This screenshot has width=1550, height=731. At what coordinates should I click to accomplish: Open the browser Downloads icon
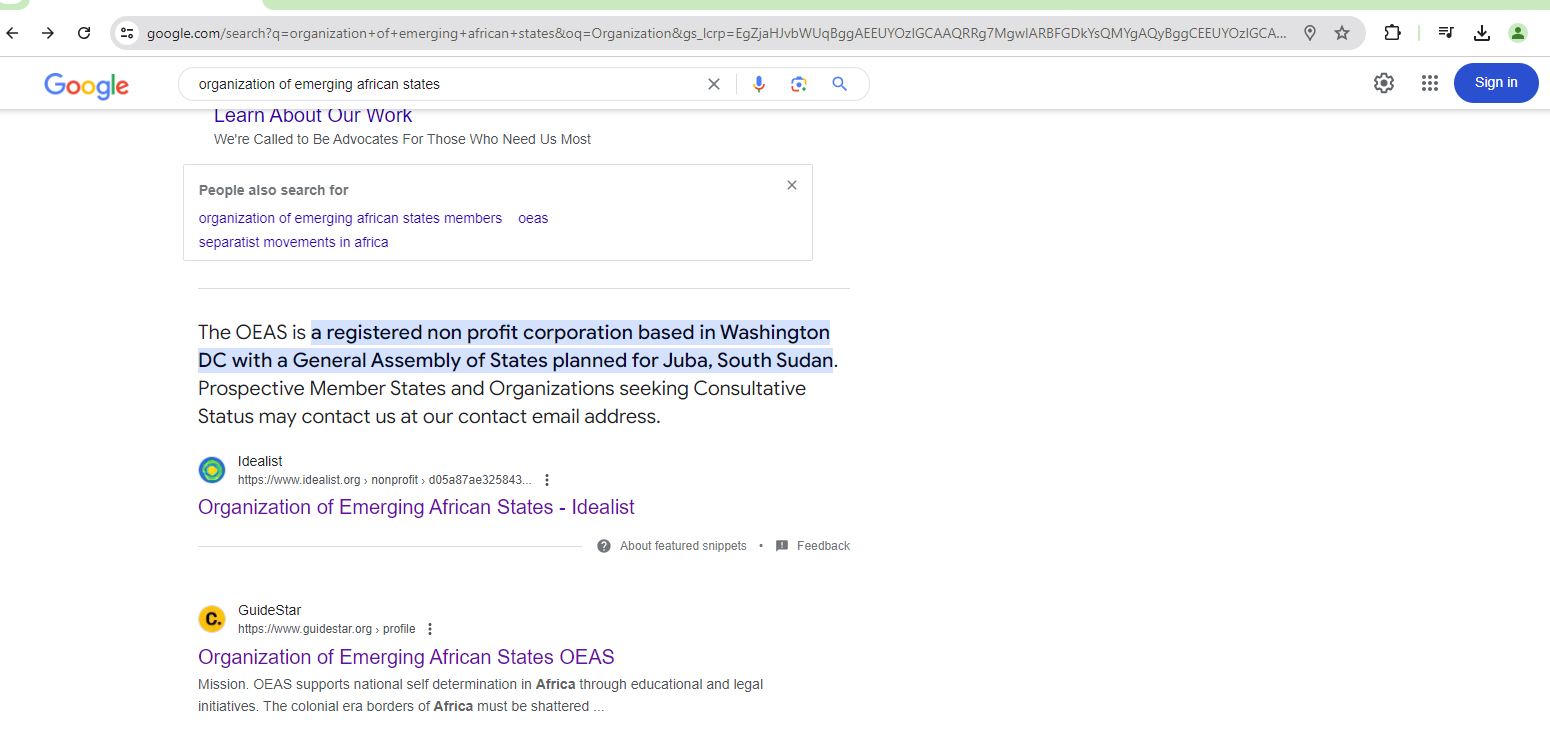(1482, 33)
